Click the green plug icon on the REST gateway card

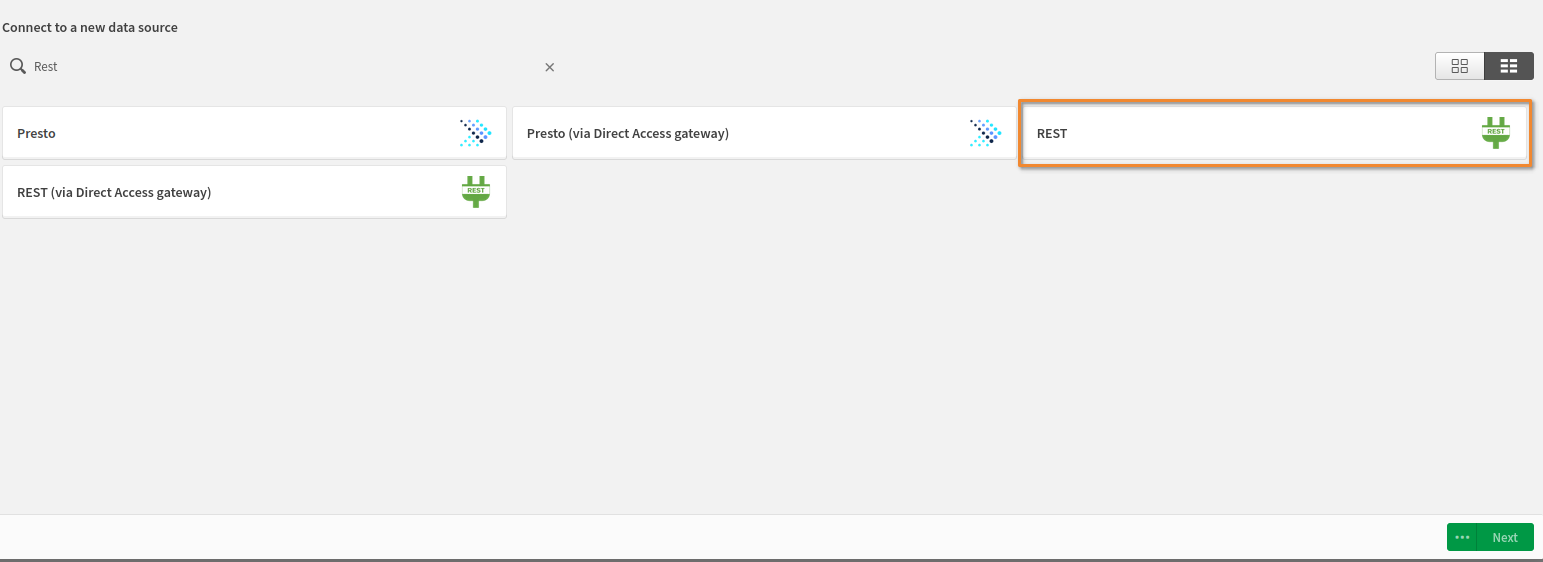click(x=476, y=191)
